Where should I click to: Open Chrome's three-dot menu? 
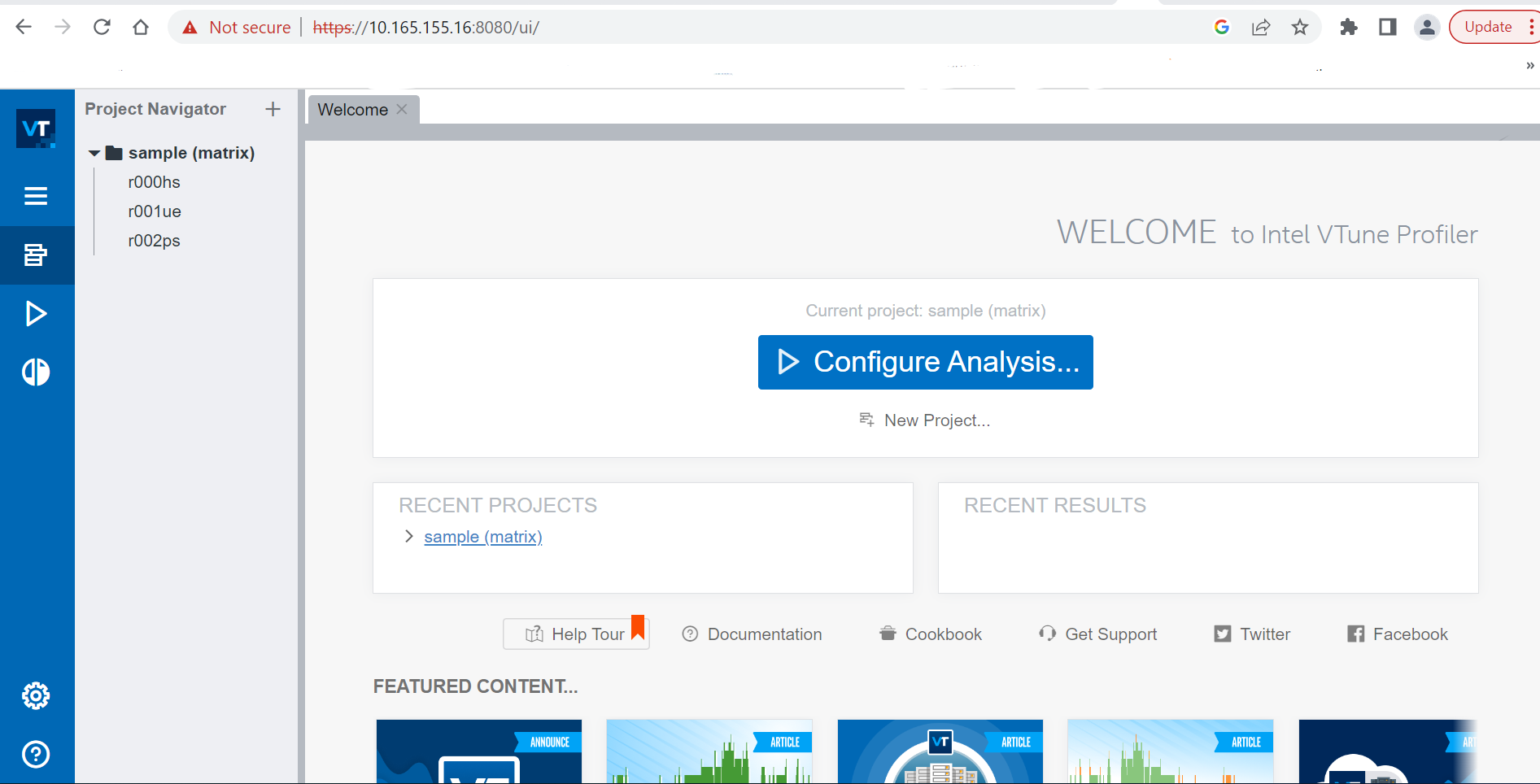click(1533, 27)
